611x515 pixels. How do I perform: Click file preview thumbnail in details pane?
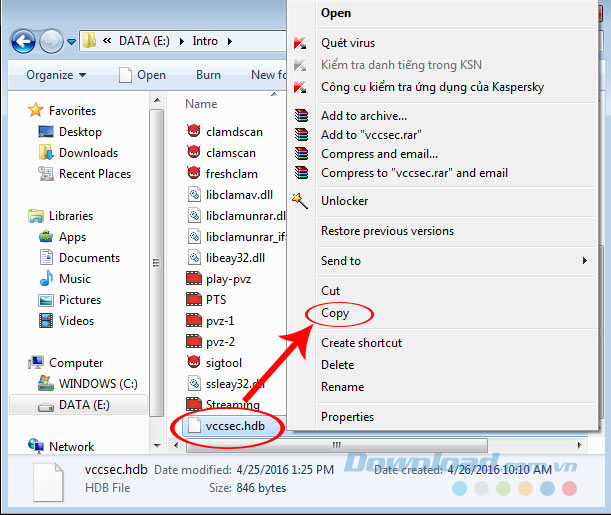tap(48, 481)
